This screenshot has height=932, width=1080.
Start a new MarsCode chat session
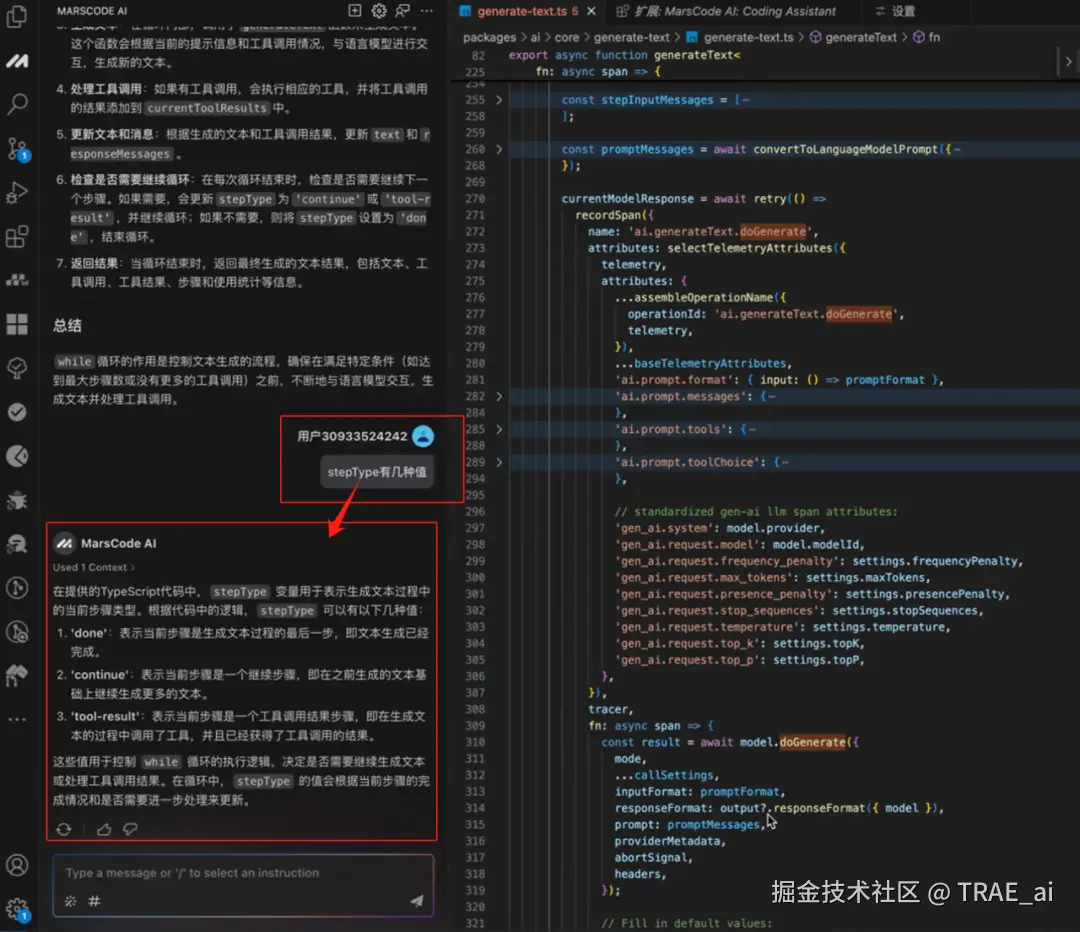click(355, 9)
